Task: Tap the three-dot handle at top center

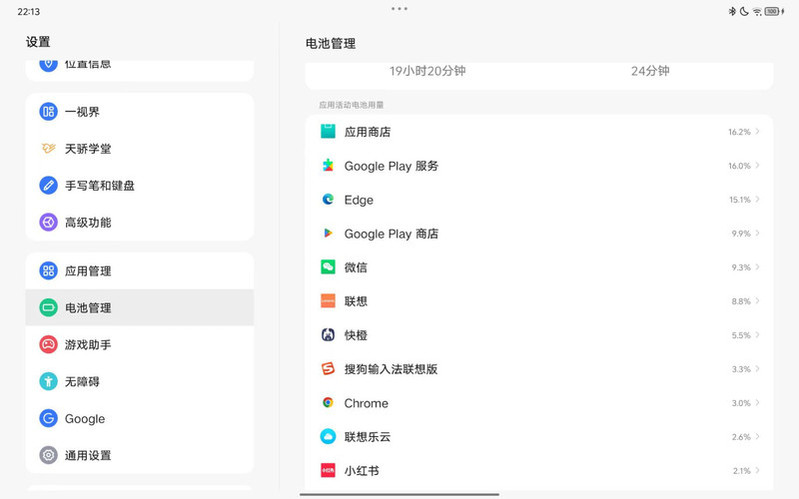Action: (399, 9)
